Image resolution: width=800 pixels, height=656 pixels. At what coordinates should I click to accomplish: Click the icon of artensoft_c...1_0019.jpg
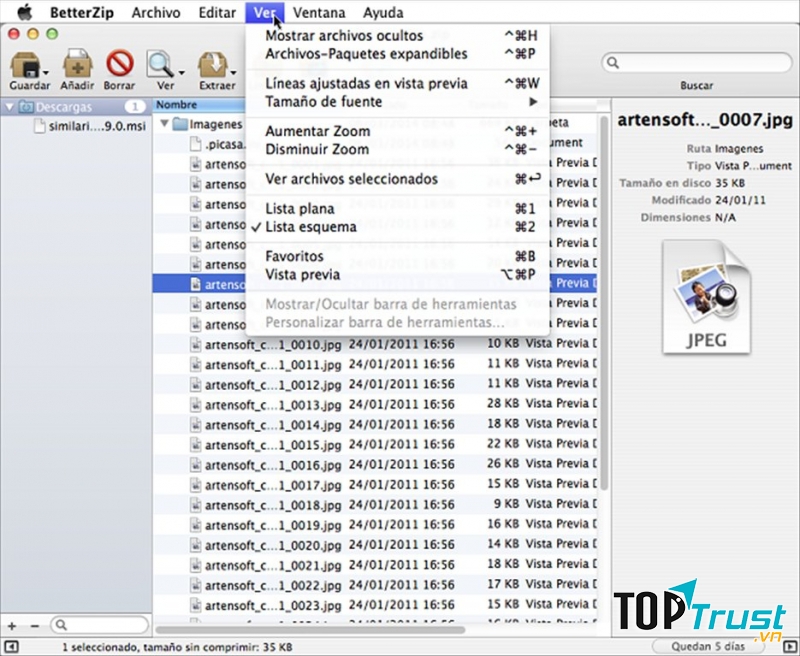195,525
